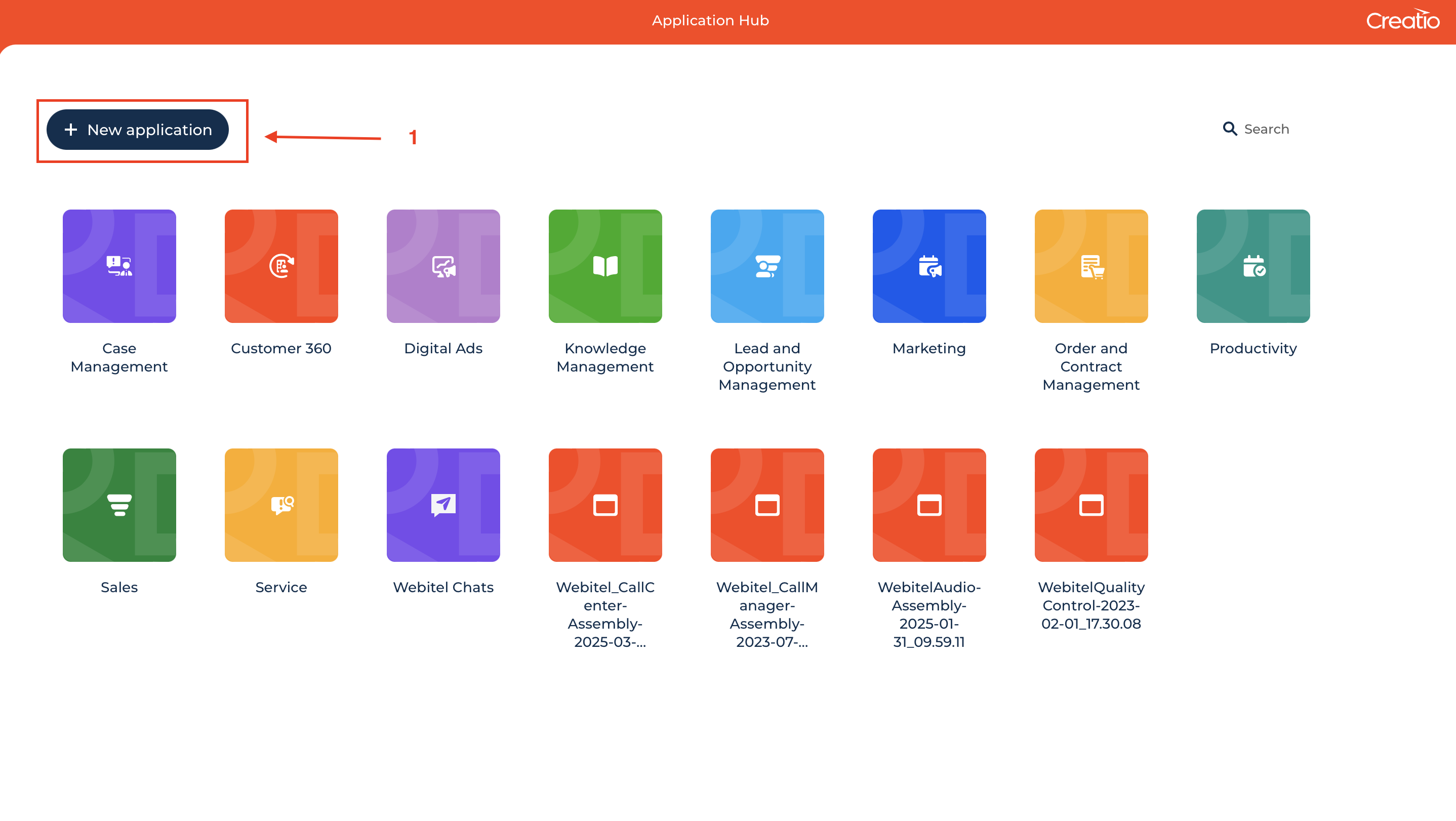
Task: Click the Marketing label
Action: [x=929, y=348]
